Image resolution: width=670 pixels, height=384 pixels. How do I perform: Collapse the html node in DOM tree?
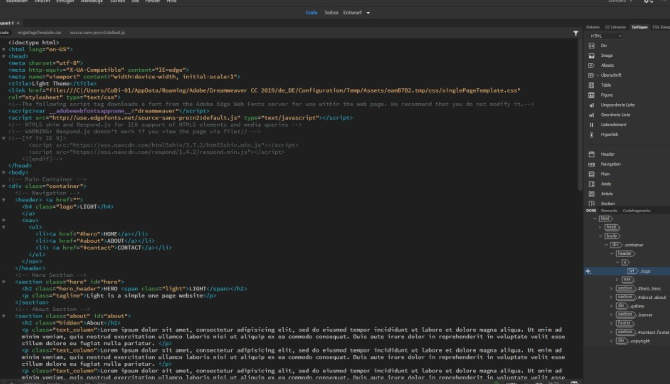[594, 219]
